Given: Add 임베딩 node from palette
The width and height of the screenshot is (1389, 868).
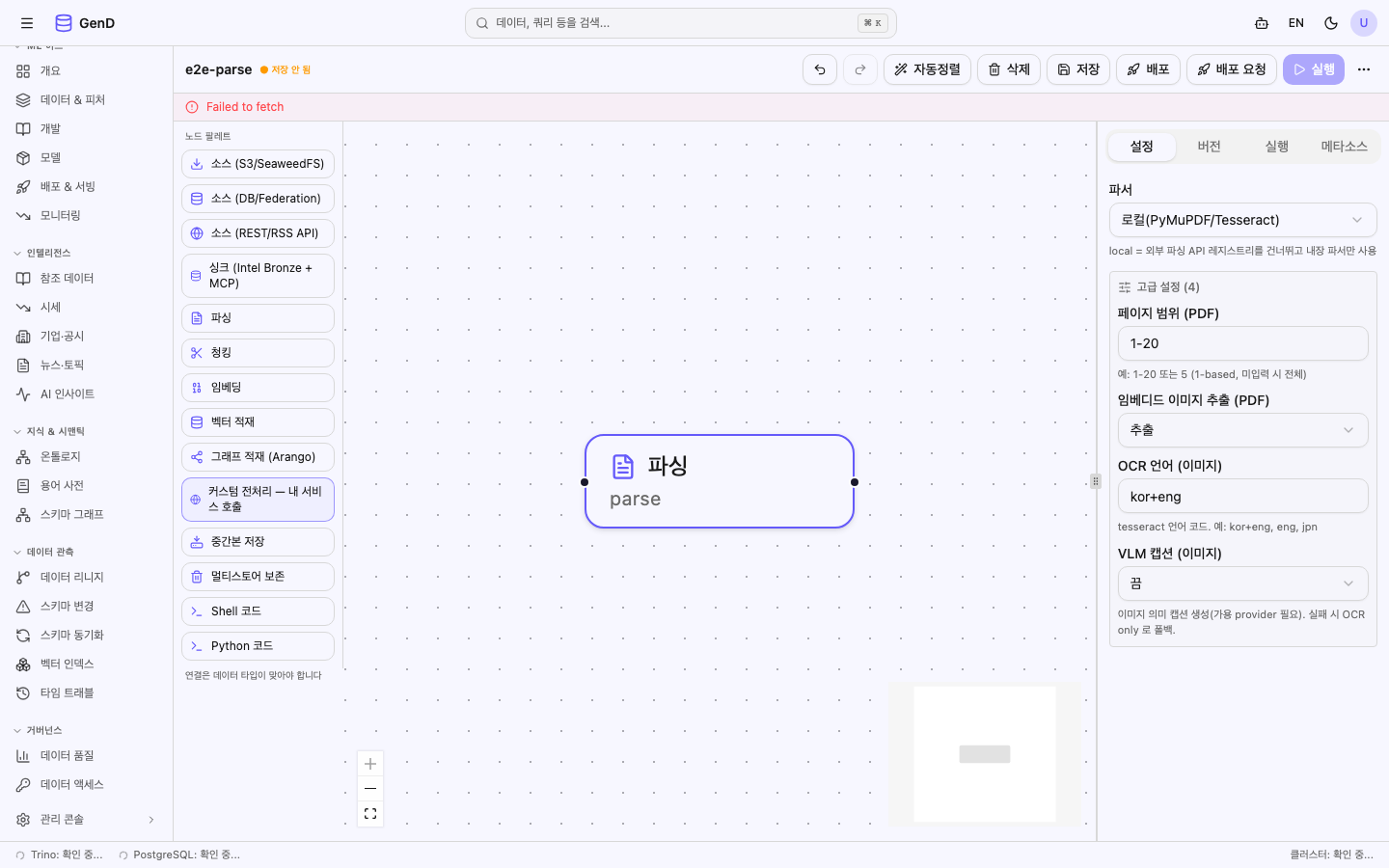Looking at the screenshot, I should tap(258, 388).
